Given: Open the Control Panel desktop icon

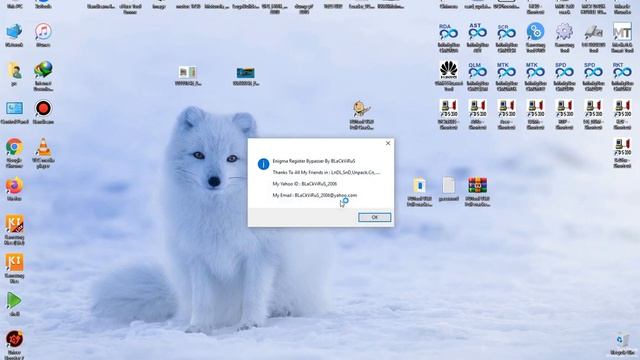Looking at the screenshot, I should (14, 113).
